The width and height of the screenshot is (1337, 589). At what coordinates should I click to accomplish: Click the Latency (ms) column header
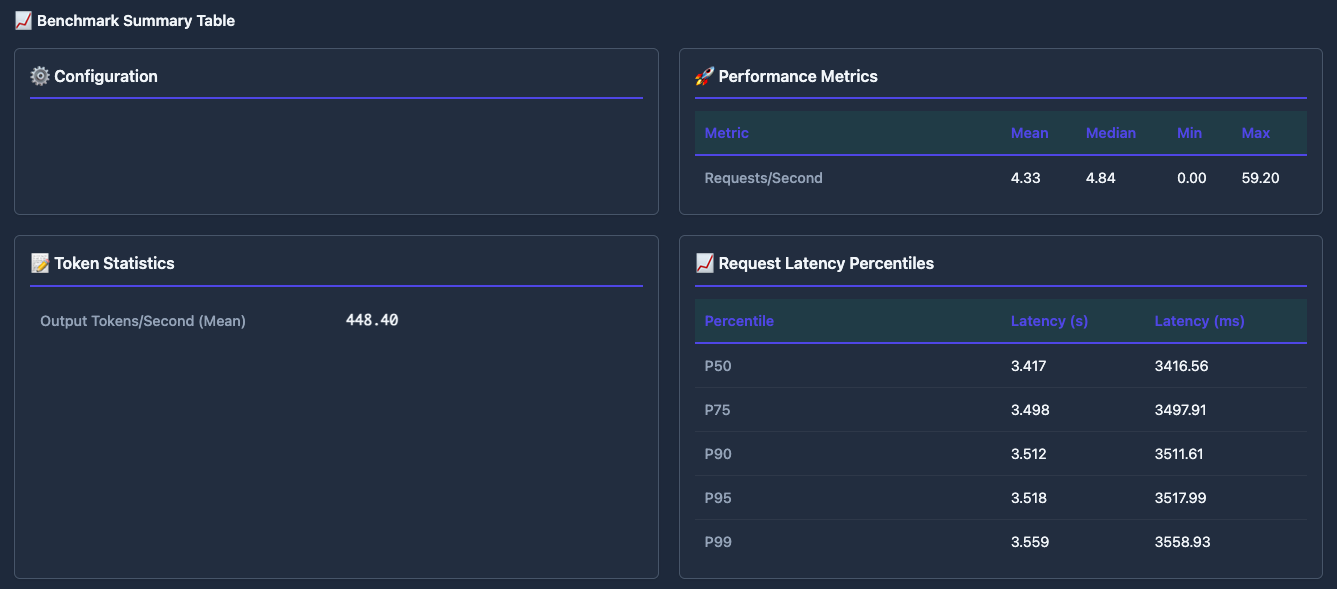tap(1199, 321)
